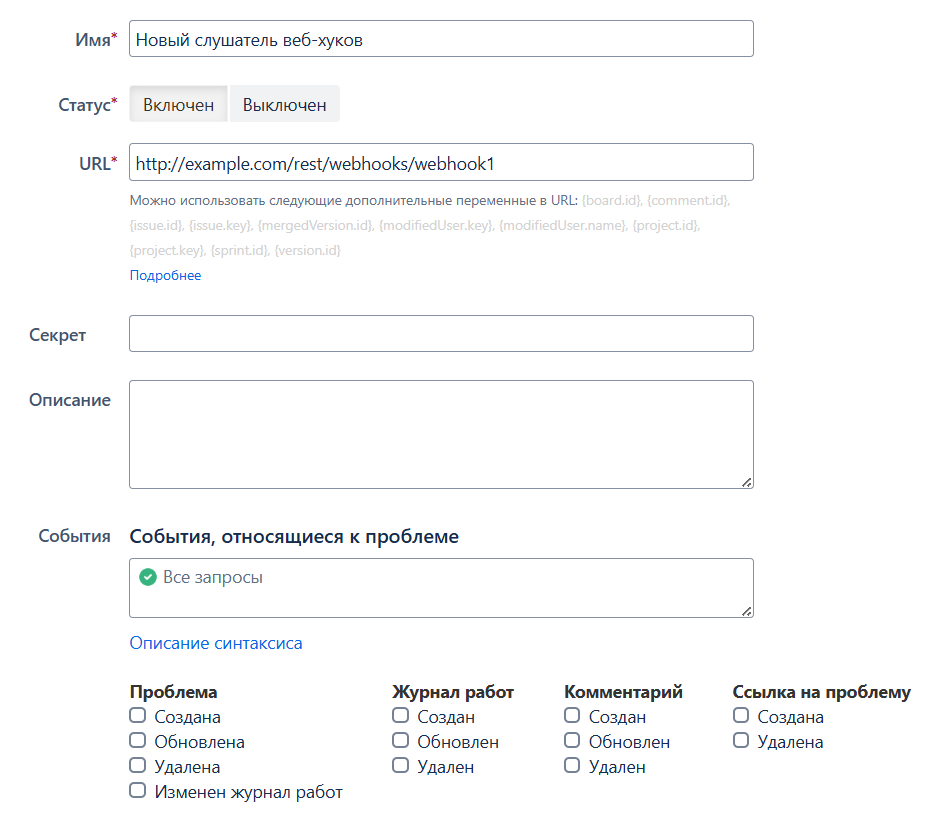Check Создана under Ссылка на проблему
The image size is (941, 821).
pos(741,715)
